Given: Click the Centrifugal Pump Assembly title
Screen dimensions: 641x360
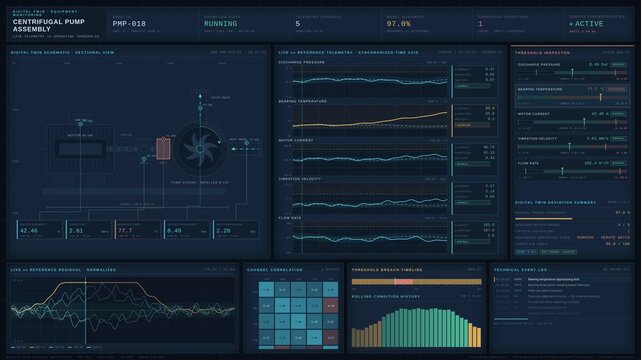Looking at the screenshot, I should [x=49, y=25].
